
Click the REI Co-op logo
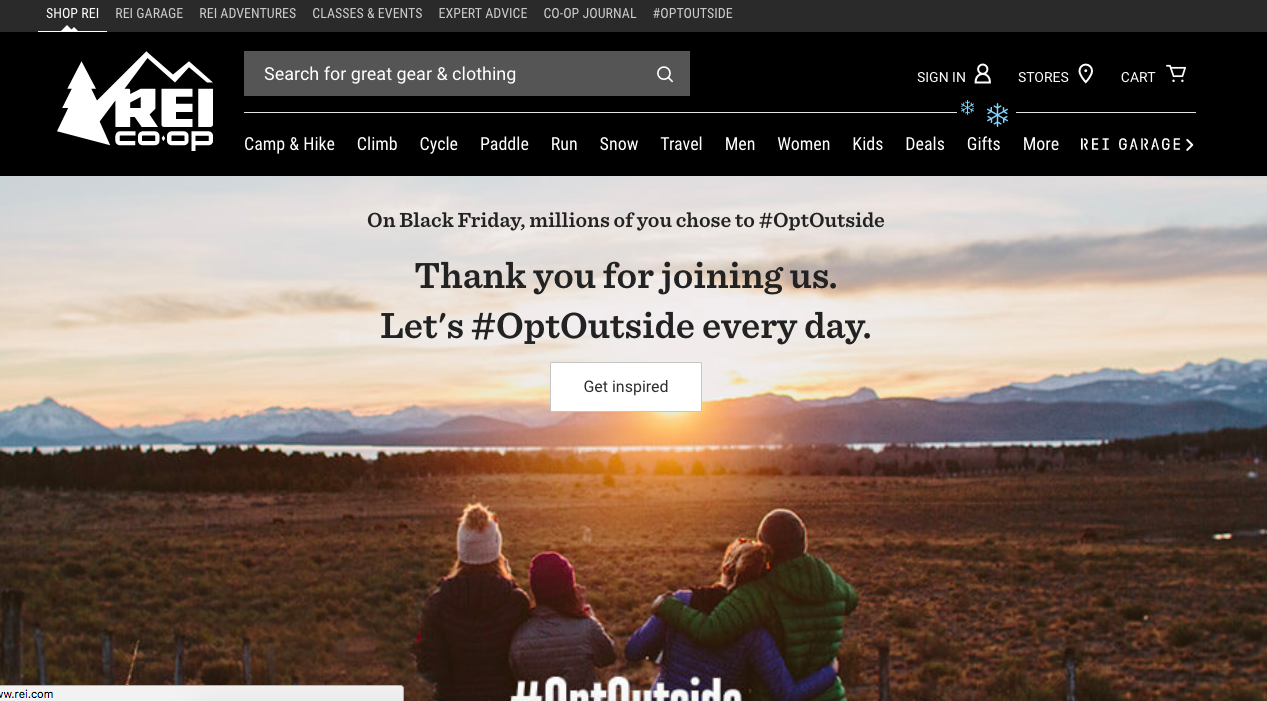tap(135, 101)
